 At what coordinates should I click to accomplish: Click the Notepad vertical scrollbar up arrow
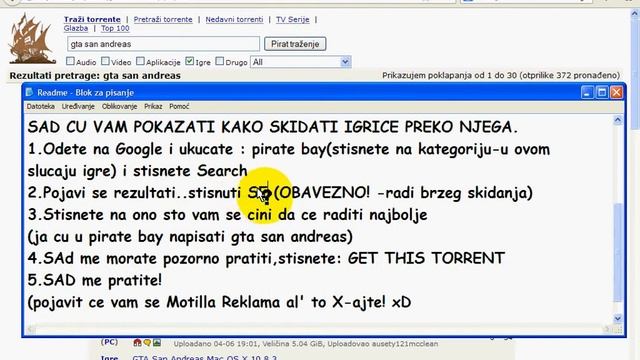(x=618, y=120)
